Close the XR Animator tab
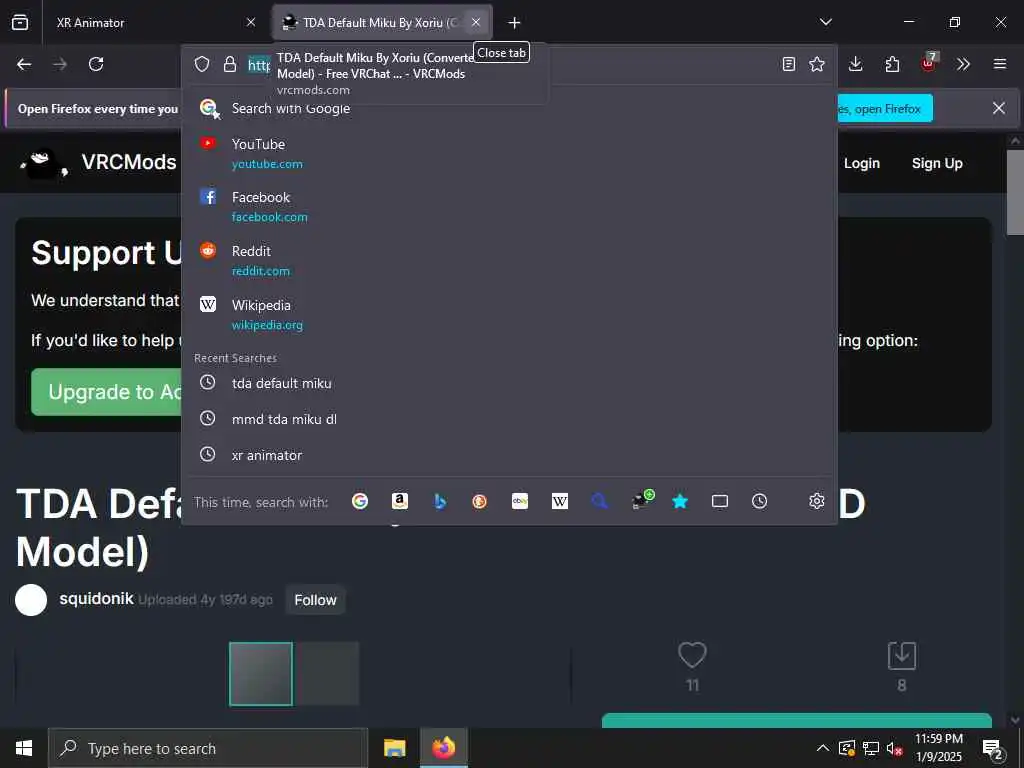 point(251,22)
